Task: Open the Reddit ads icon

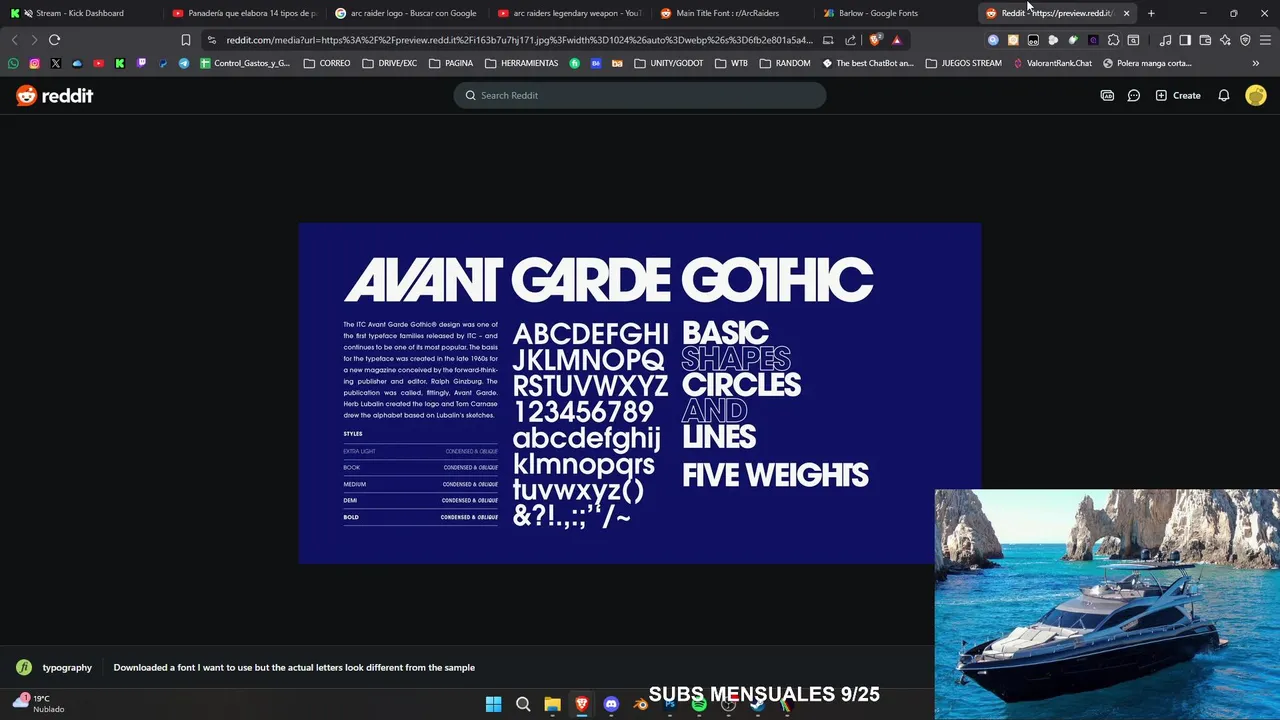Action: point(1107,95)
